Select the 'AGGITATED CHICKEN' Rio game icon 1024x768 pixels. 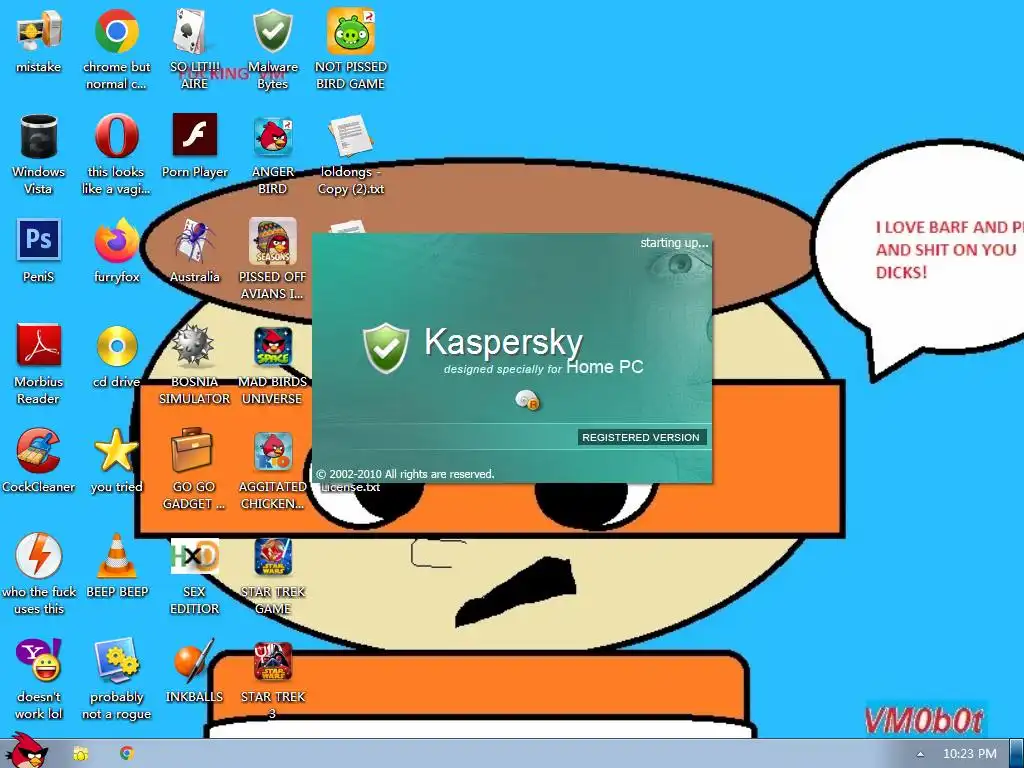[x=272, y=451]
